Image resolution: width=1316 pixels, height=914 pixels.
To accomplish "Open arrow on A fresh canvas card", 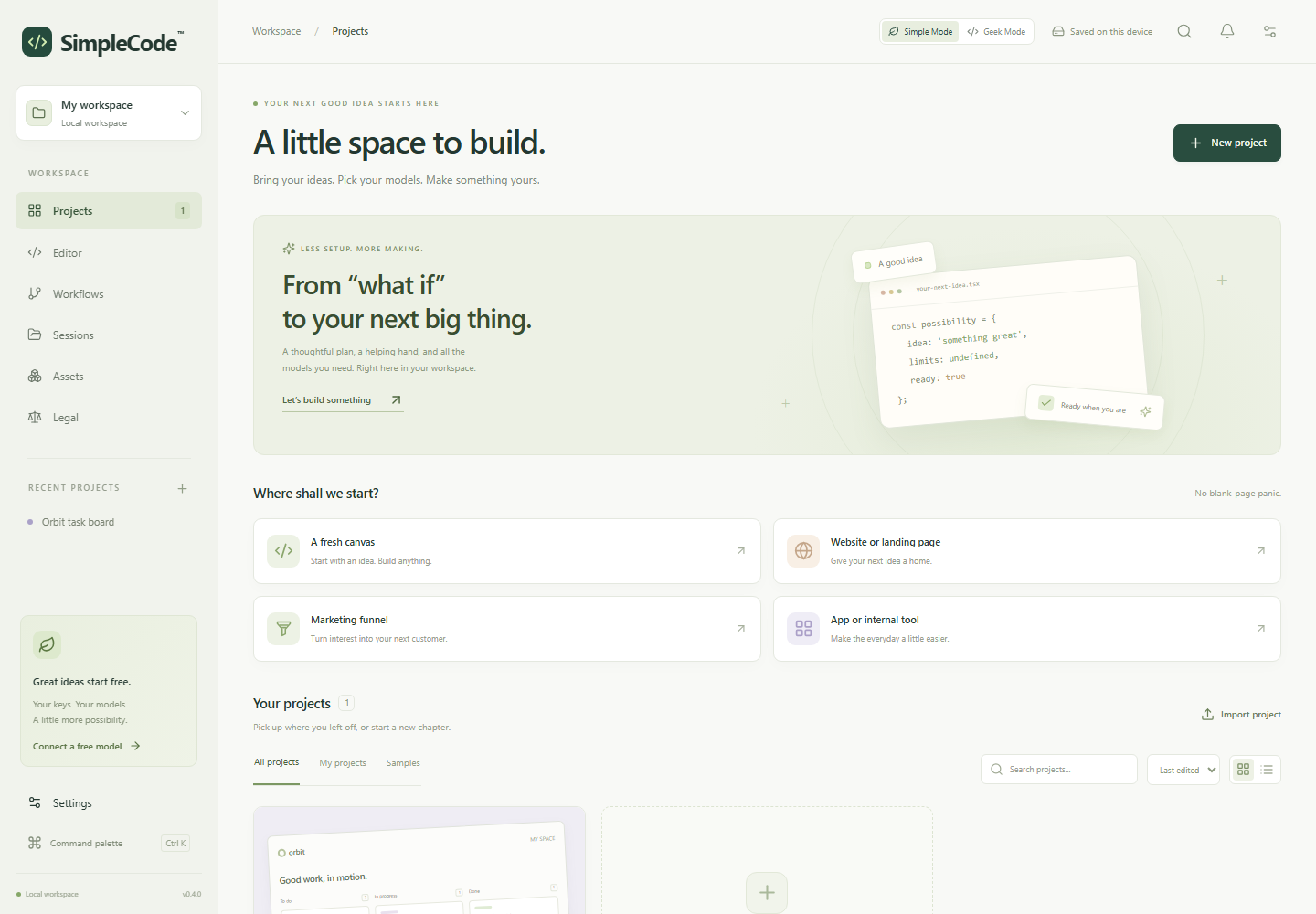I will (741, 551).
